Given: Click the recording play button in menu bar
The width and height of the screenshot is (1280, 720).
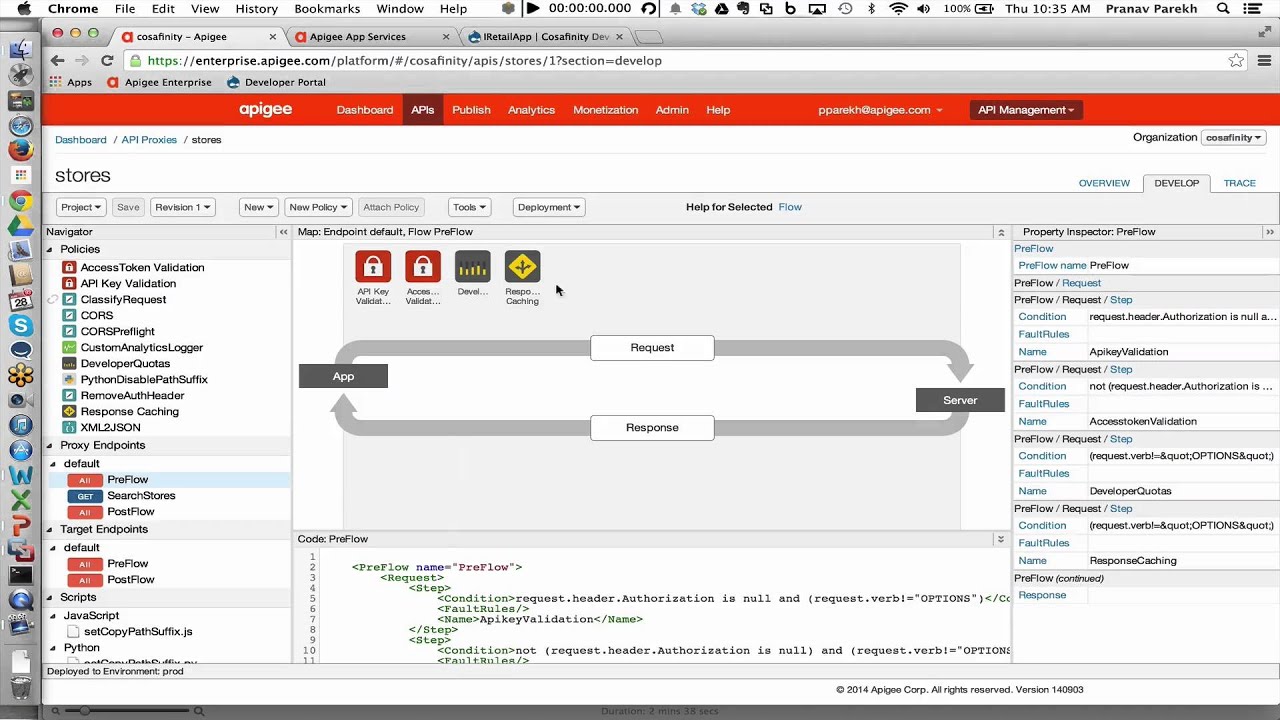Looking at the screenshot, I should (x=532, y=9).
